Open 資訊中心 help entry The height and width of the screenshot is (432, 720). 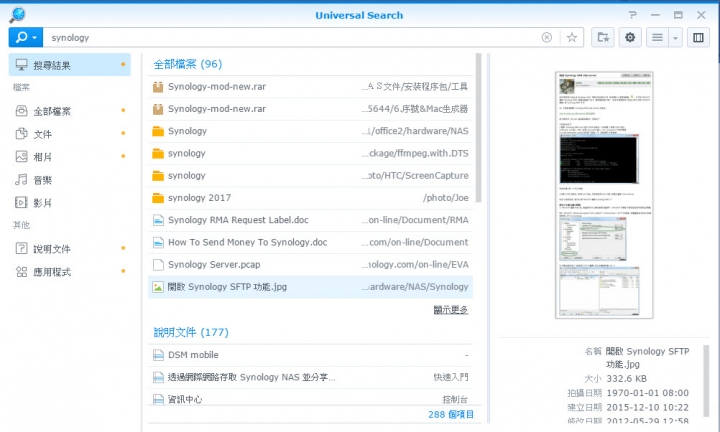point(310,398)
